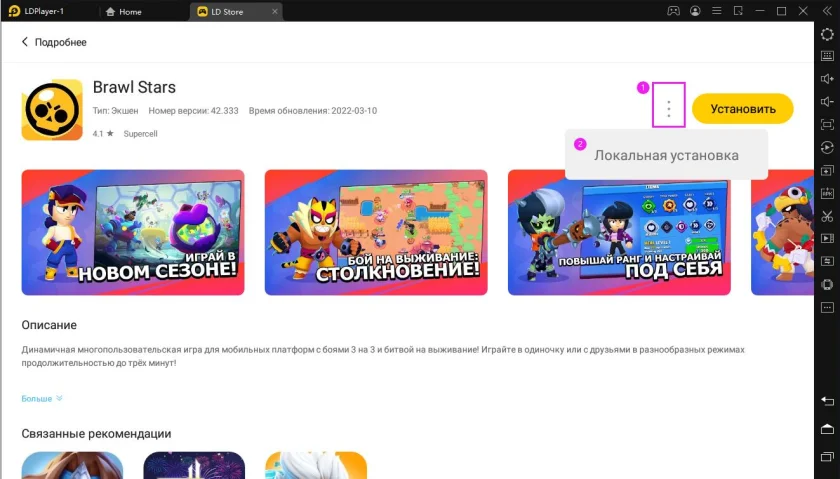
Task: Open the more tools ellipsis icon in sidebar
Action: 827,308
